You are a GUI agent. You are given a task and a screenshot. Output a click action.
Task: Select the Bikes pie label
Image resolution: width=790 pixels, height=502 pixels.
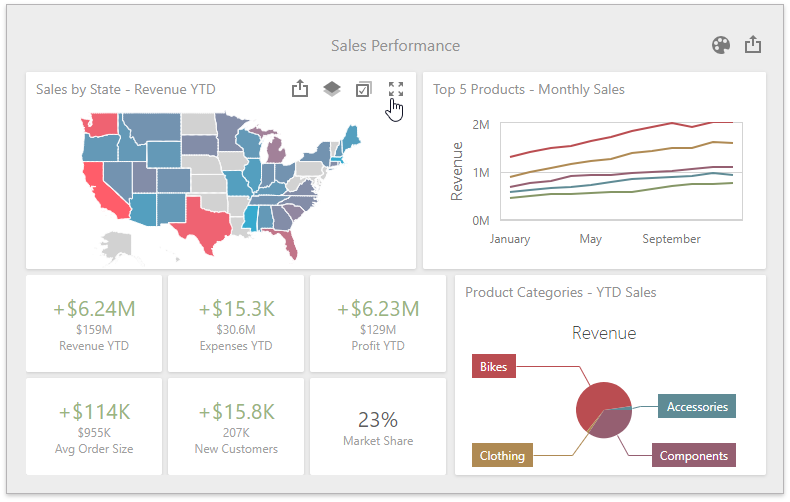coord(494,367)
